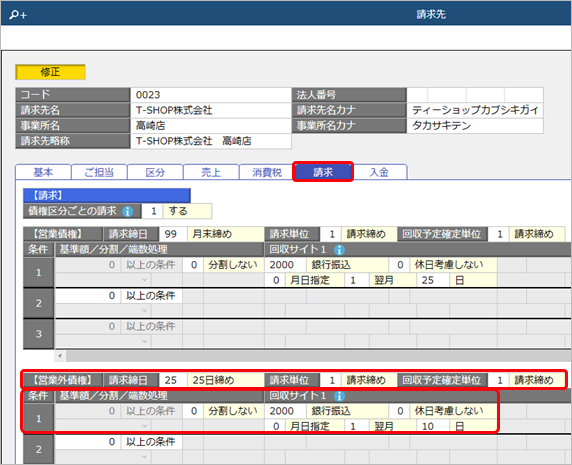The height and width of the screenshot is (465, 572).
Task: Click the search-plus magnifier icon
Action: point(18,15)
